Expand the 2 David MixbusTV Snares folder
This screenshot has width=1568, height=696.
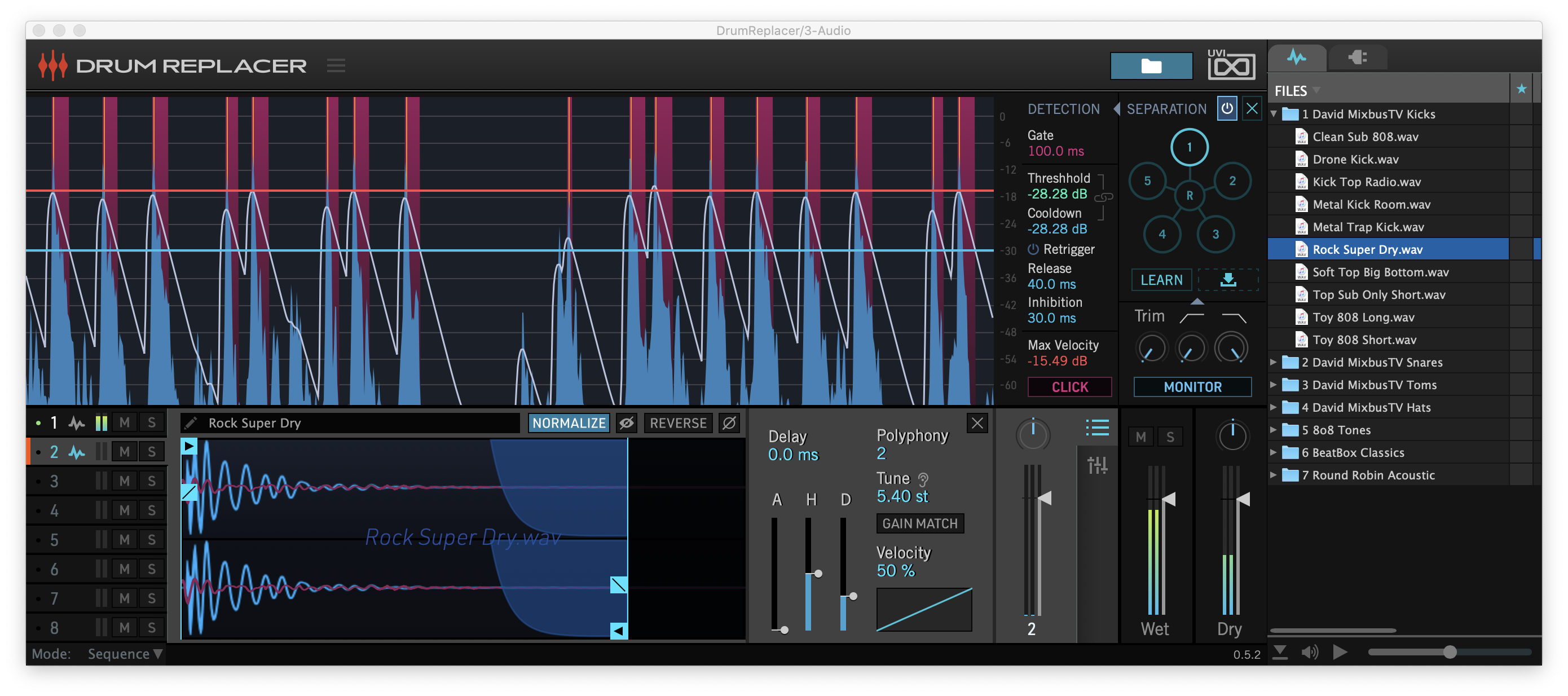[x=1274, y=362]
